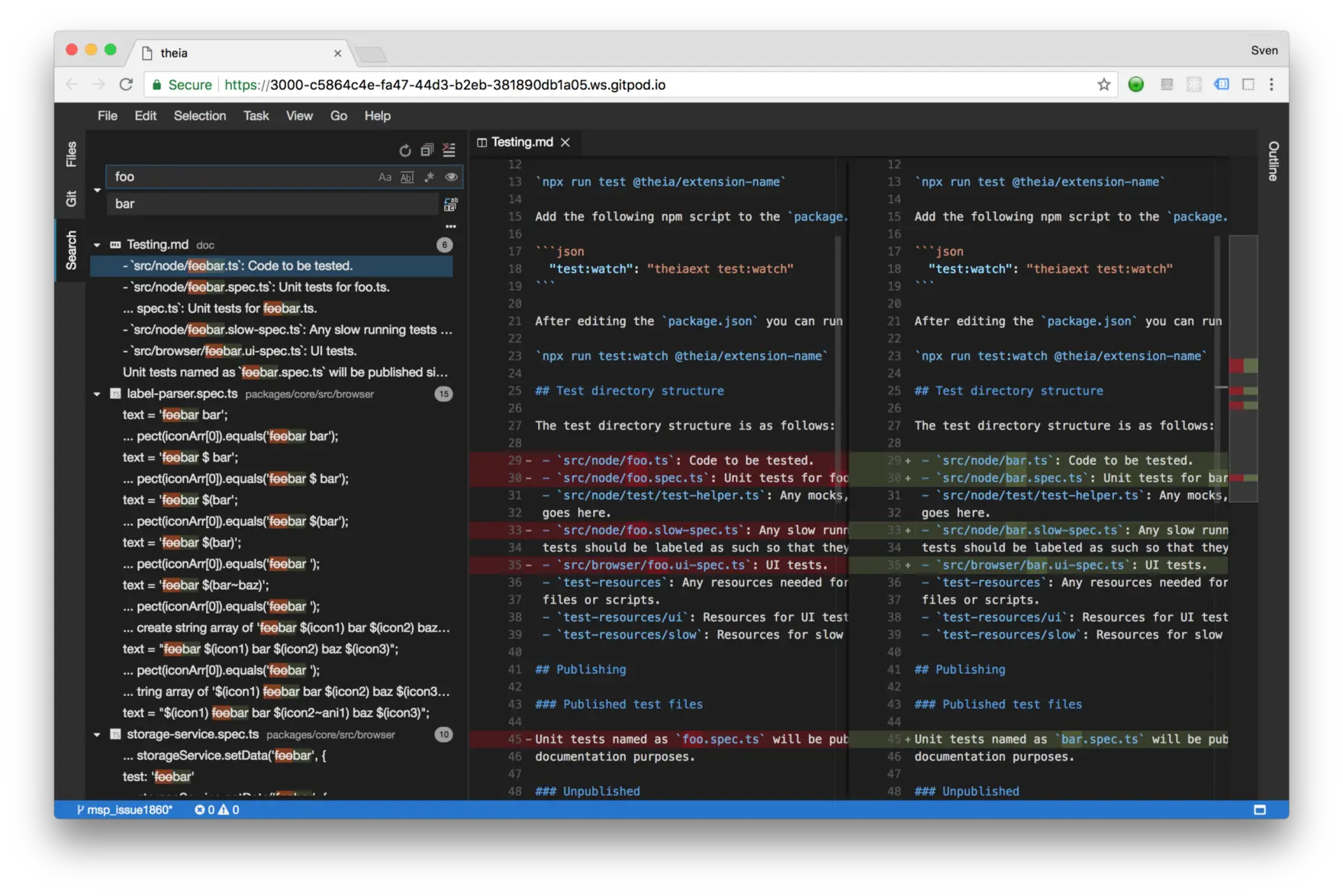Select result 'foobar.spec.ts: Unit tests for foo.ts'
This screenshot has height=896, width=1343.
272,288
